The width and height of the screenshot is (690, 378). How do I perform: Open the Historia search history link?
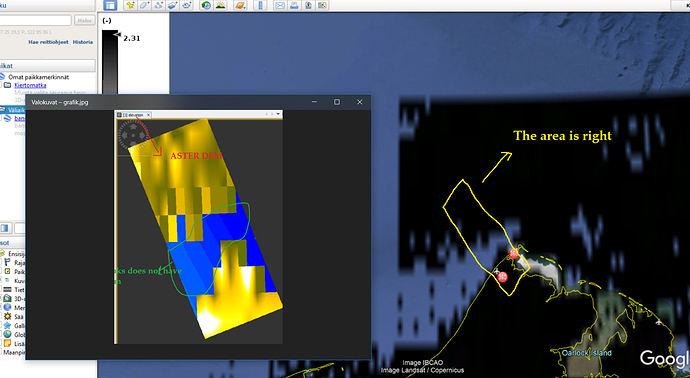click(x=83, y=42)
